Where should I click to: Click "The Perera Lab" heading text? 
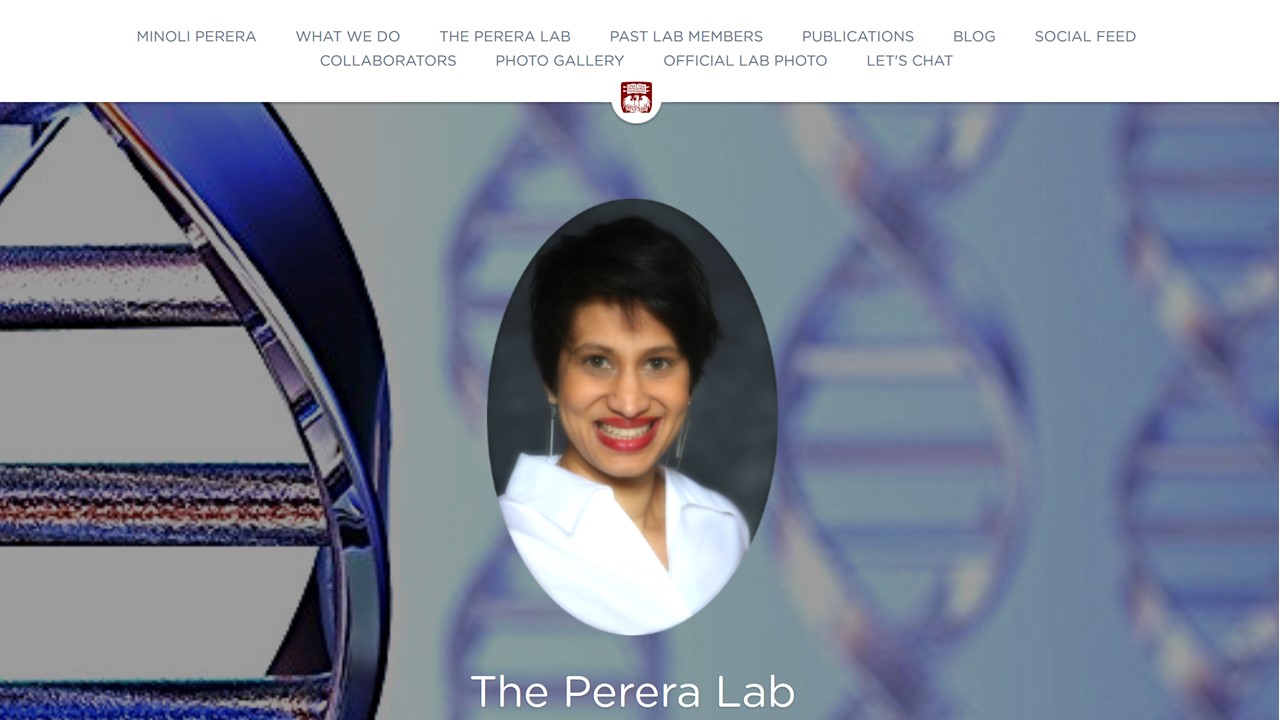(632, 692)
